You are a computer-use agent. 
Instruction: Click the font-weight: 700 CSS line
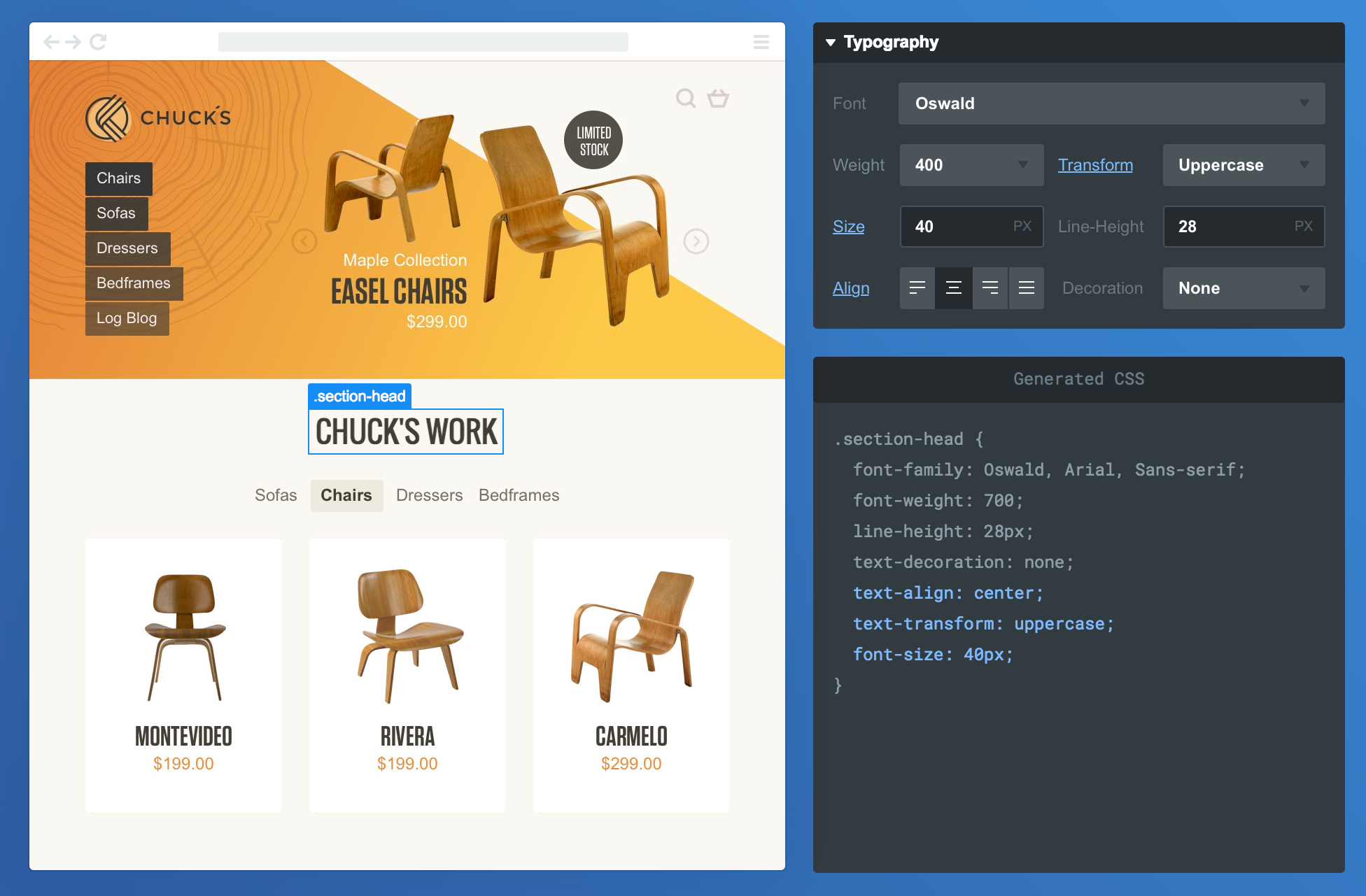tap(938, 501)
